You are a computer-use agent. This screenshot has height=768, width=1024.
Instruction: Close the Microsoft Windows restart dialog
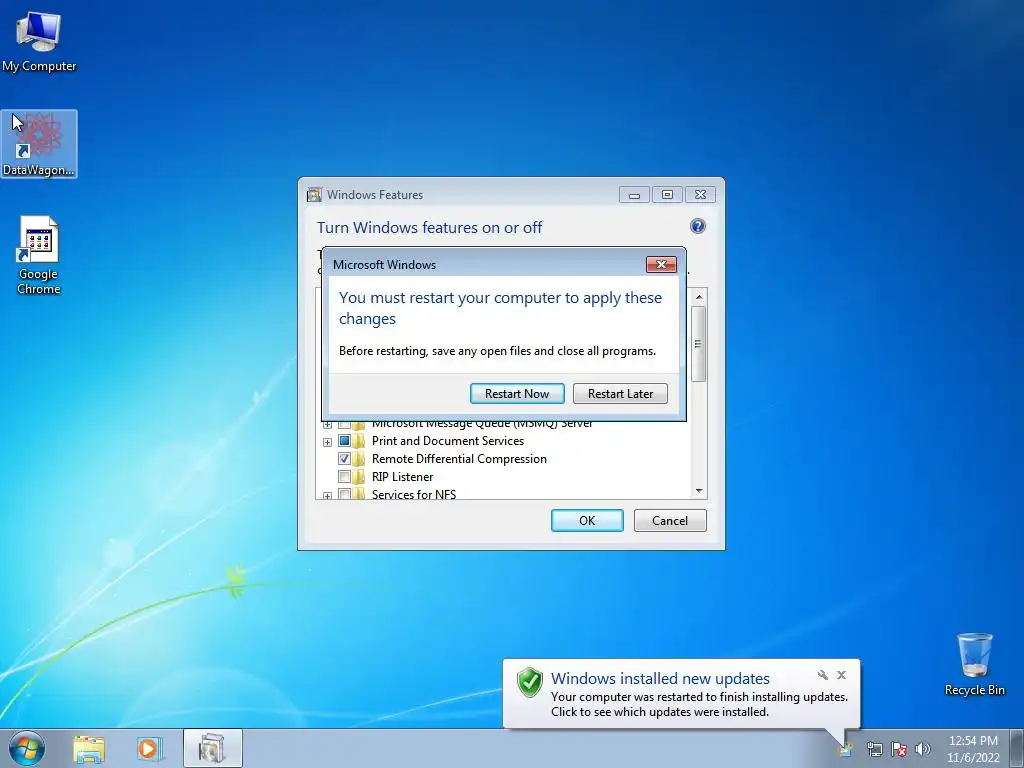click(x=661, y=264)
